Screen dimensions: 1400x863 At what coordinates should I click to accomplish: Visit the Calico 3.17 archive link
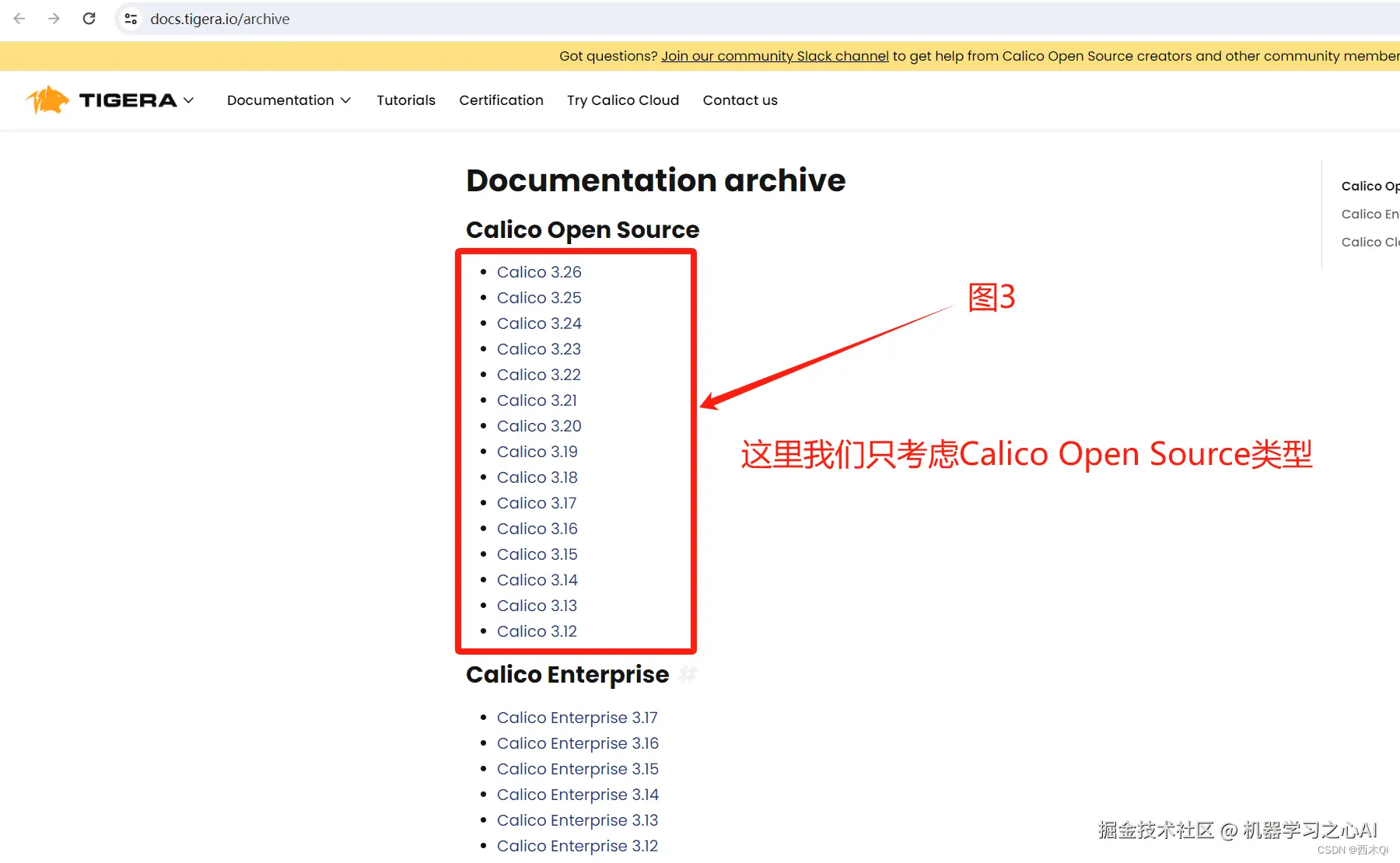[537, 503]
